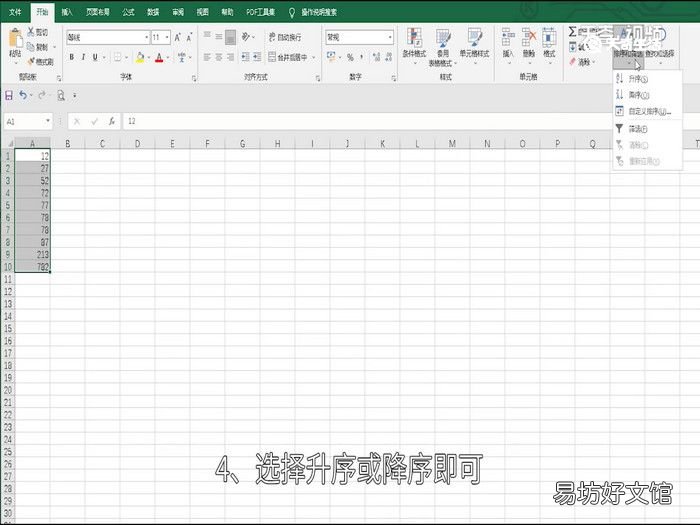Apply red font color A
700x525 pixels.
[159, 57]
